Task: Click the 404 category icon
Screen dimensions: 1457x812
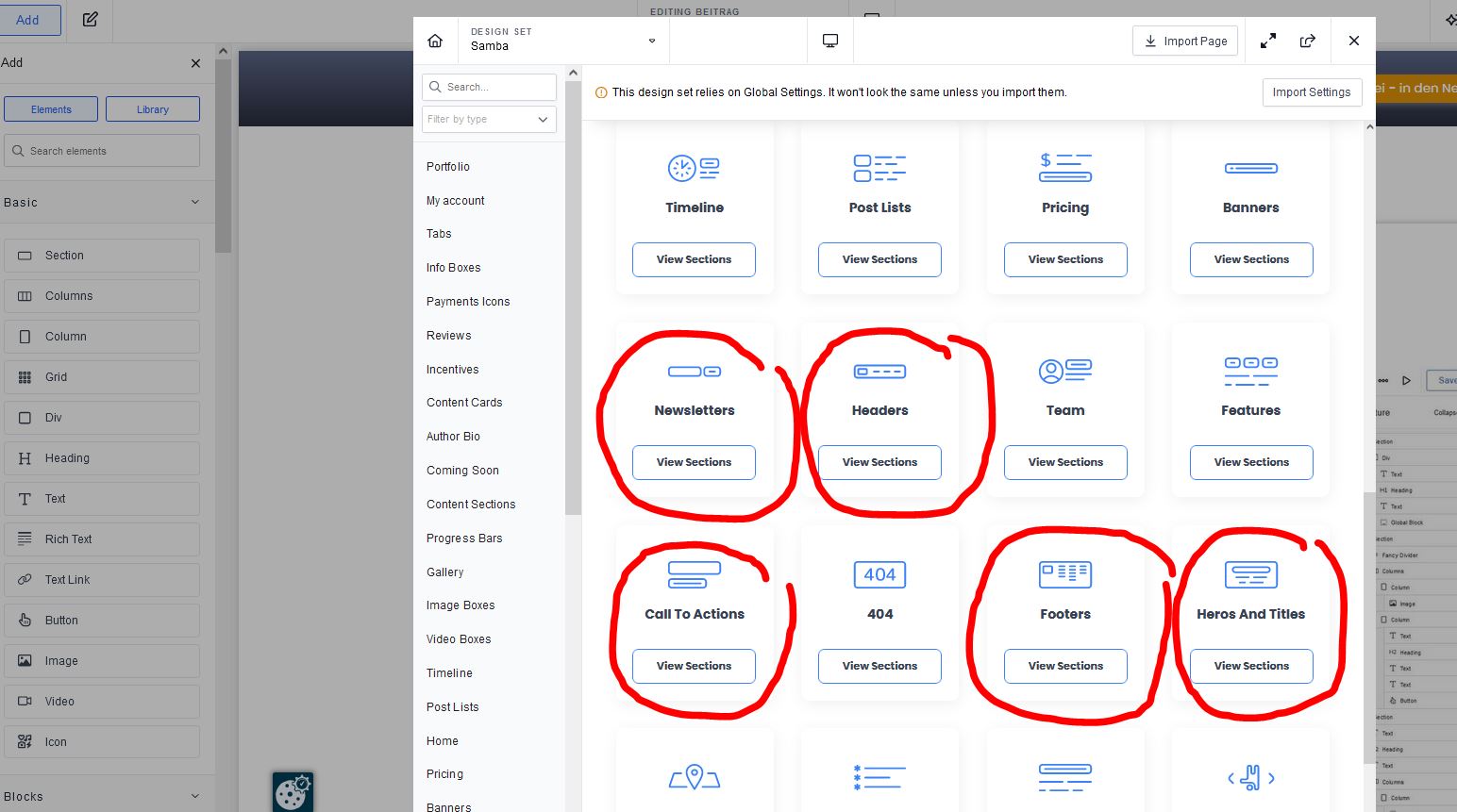Action: (x=879, y=574)
